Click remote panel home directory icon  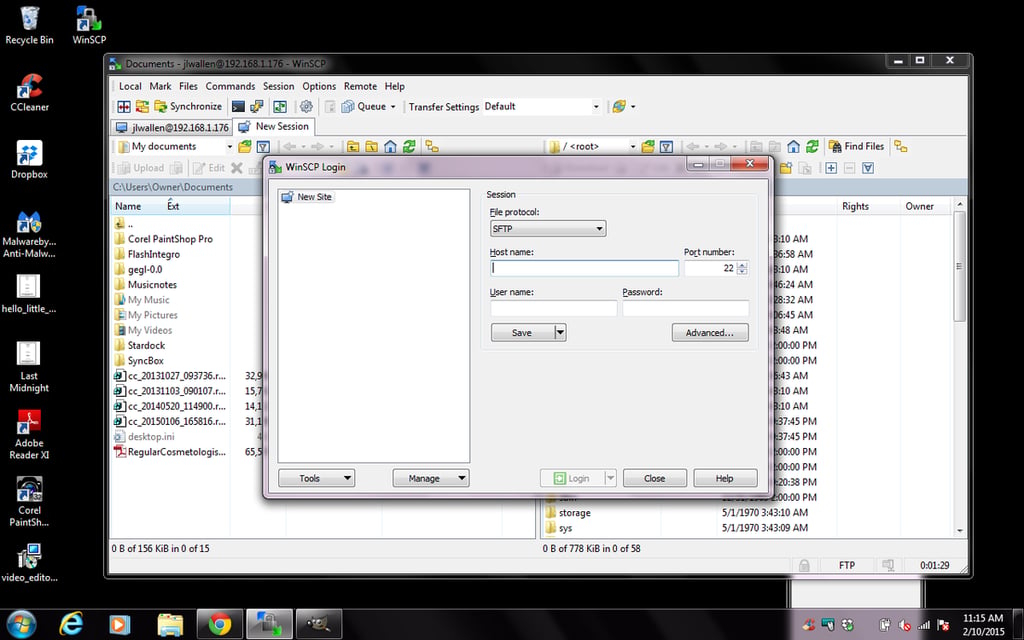793,146
